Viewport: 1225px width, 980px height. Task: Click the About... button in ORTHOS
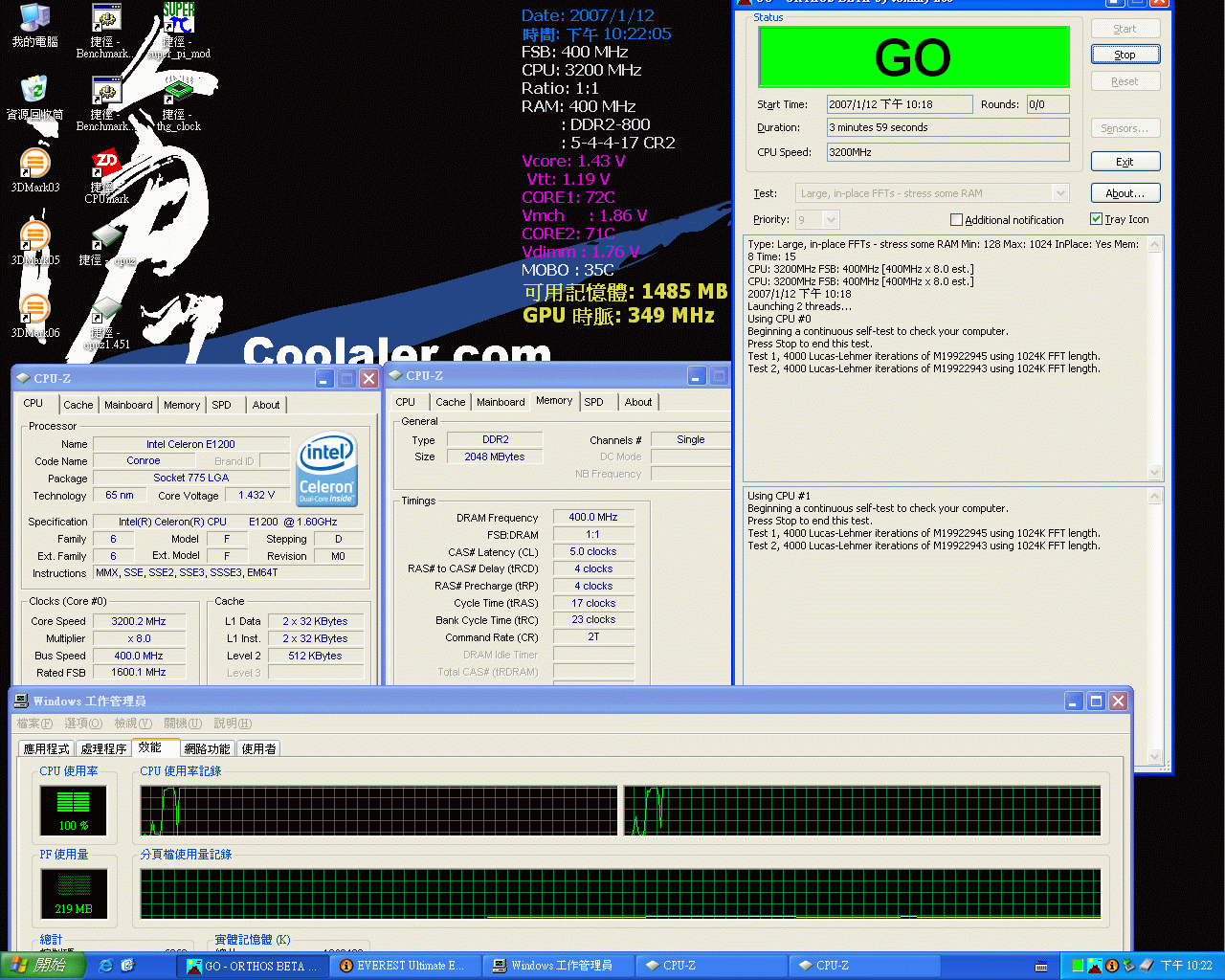tap(1125, 193)
